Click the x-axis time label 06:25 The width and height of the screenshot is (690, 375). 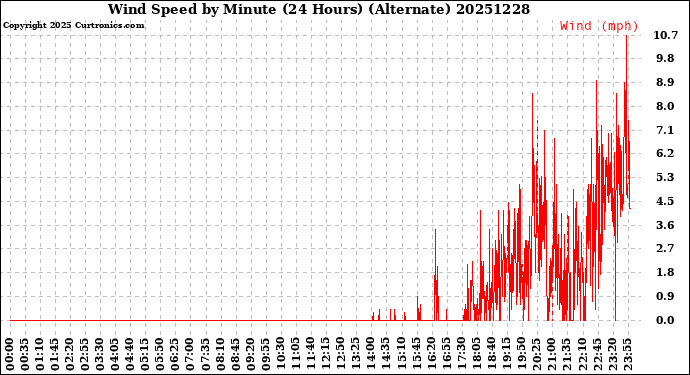pos(176,355)
